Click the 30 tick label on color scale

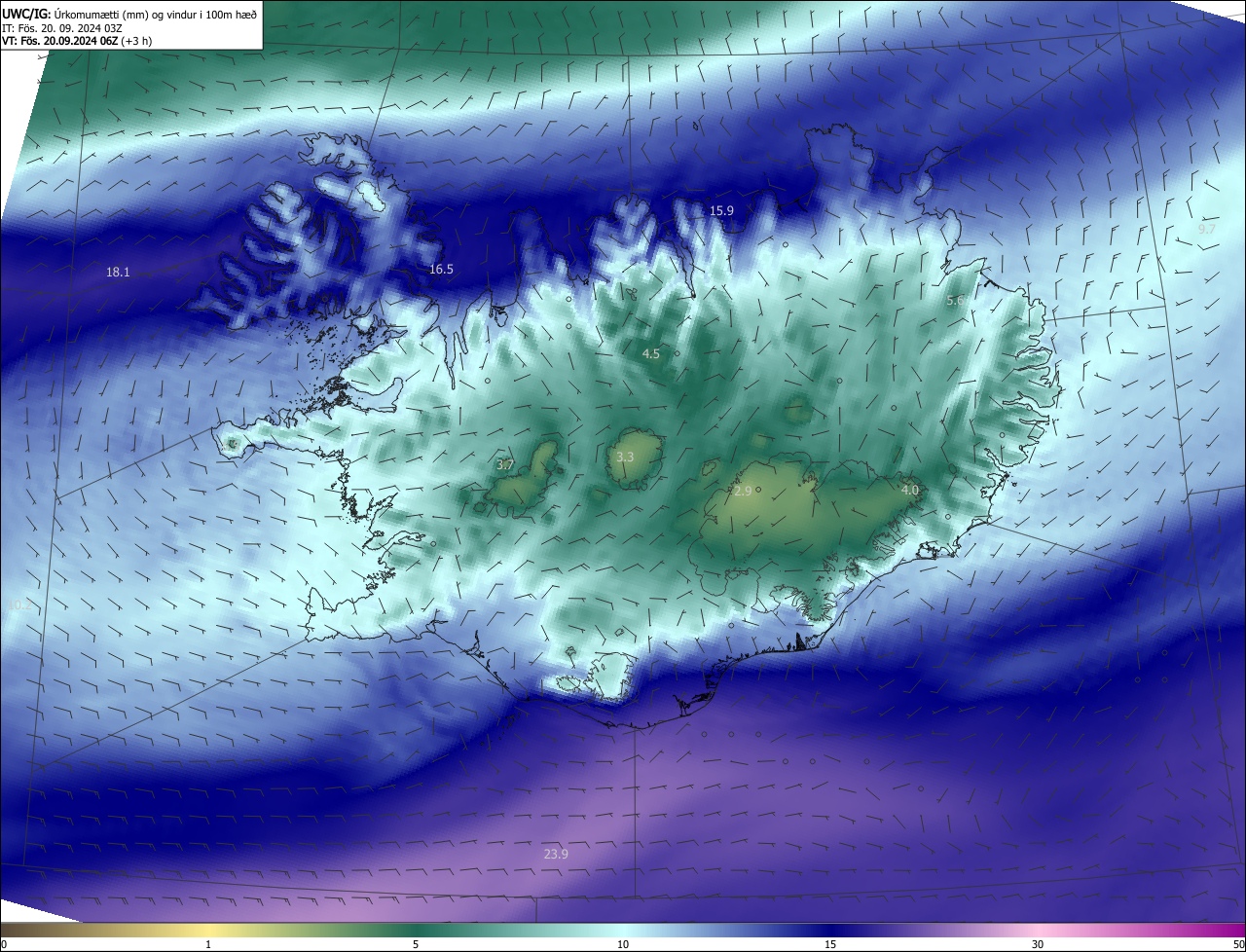(x=1038, y=944)
